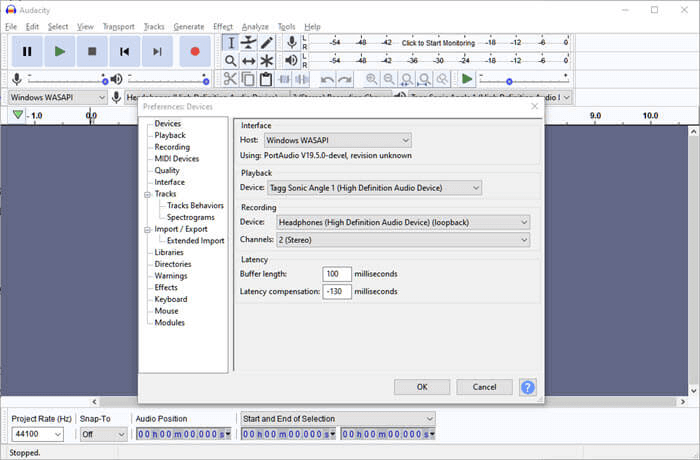Open the Playback Device dropdown

coord(374,187)
